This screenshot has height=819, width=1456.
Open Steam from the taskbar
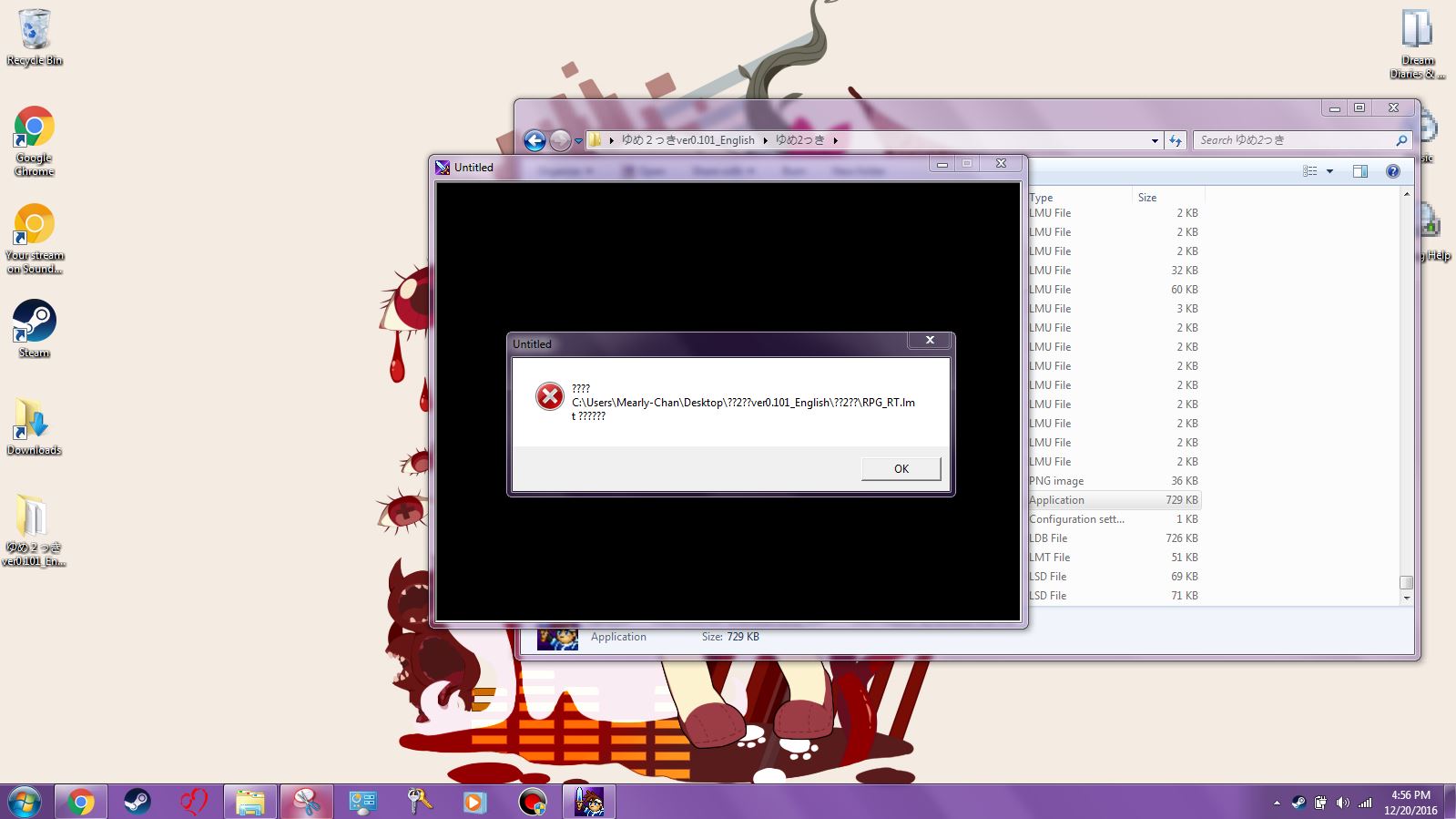[137, 802]
